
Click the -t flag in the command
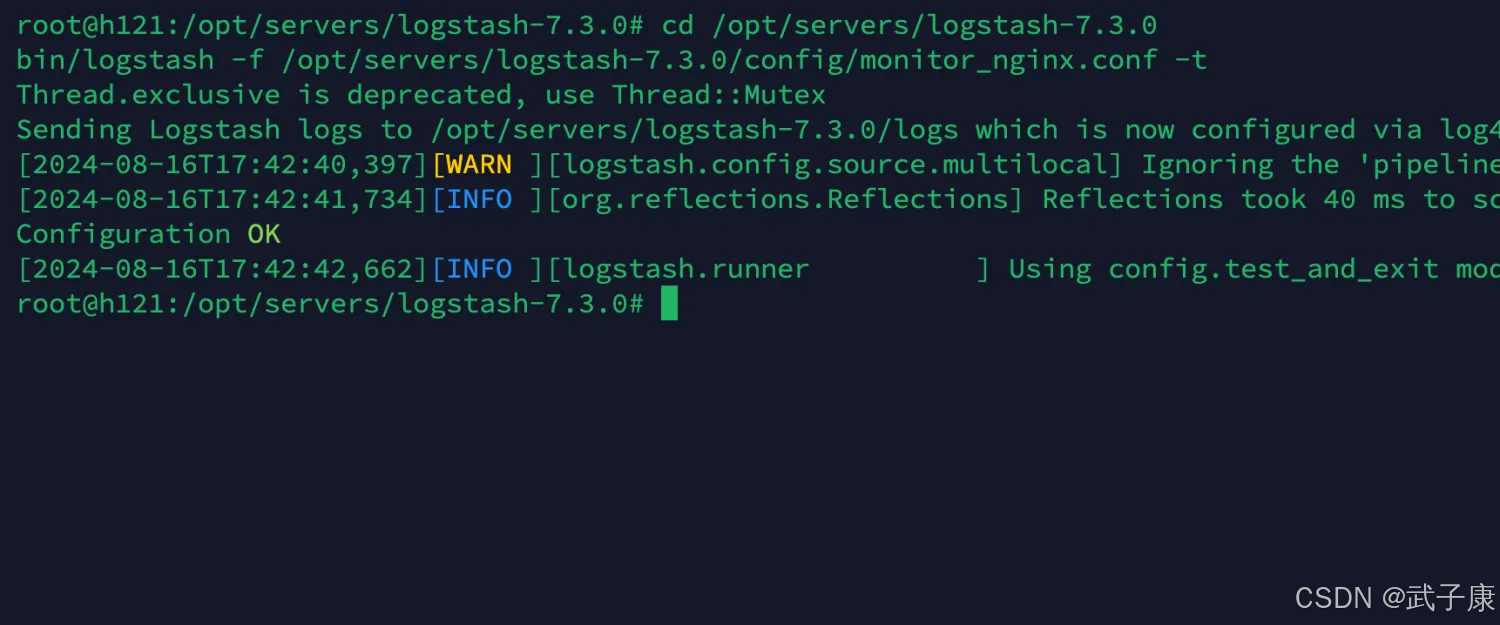coord(1190,61)
